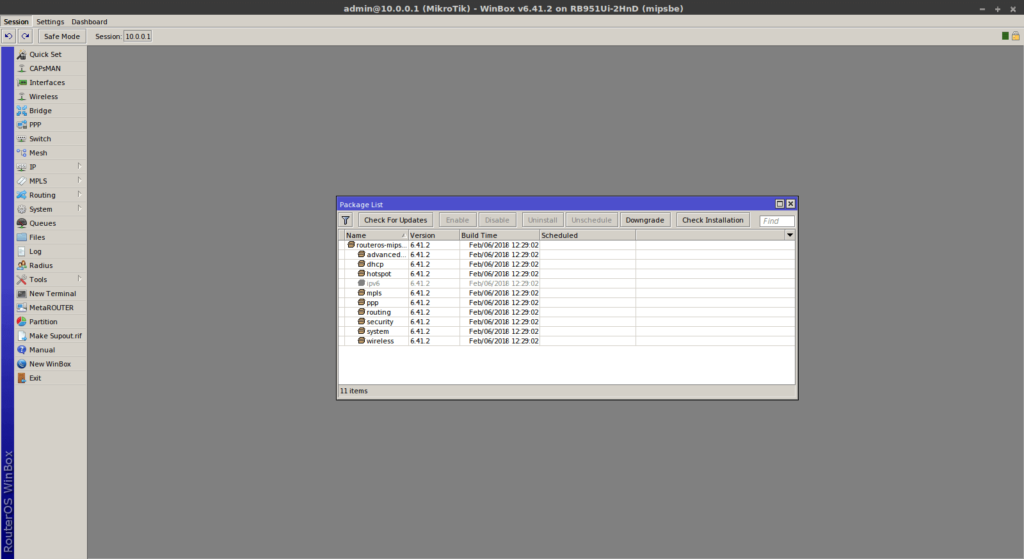Click the Downgrade button
This screenshot has height=559, width=1024.
(645, 220)
